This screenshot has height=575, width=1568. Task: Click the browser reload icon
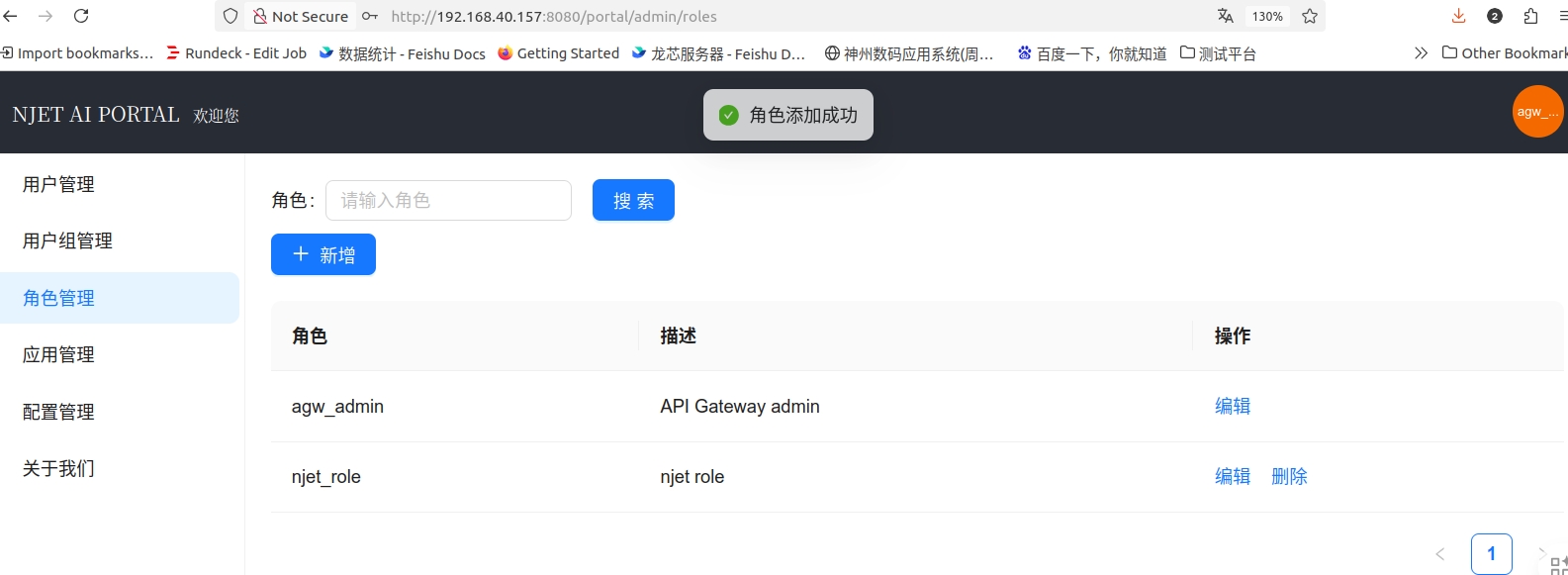tap(81, 16)
